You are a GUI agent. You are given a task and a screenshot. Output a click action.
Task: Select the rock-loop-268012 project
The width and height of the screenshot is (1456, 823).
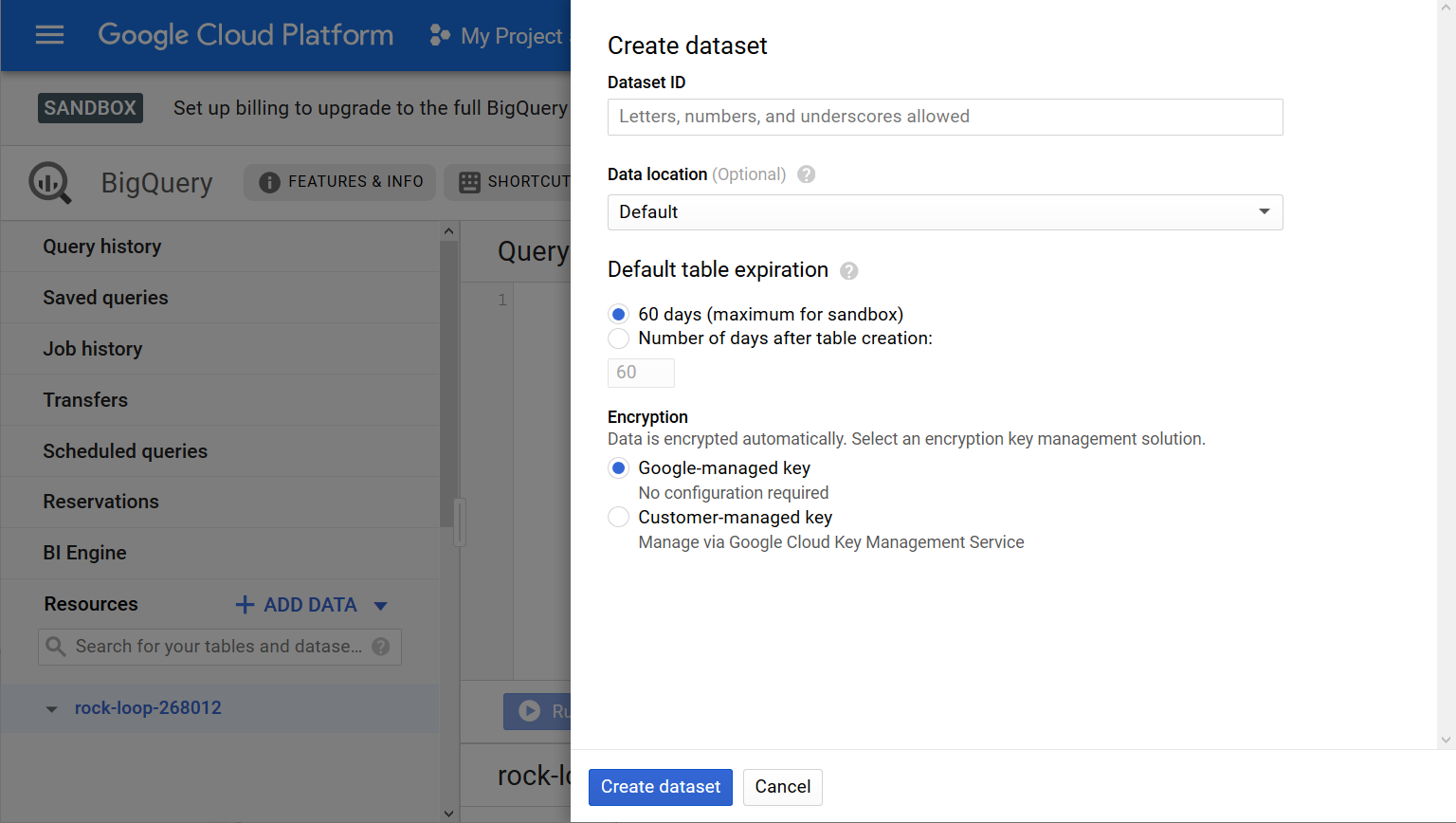[148, 708]
